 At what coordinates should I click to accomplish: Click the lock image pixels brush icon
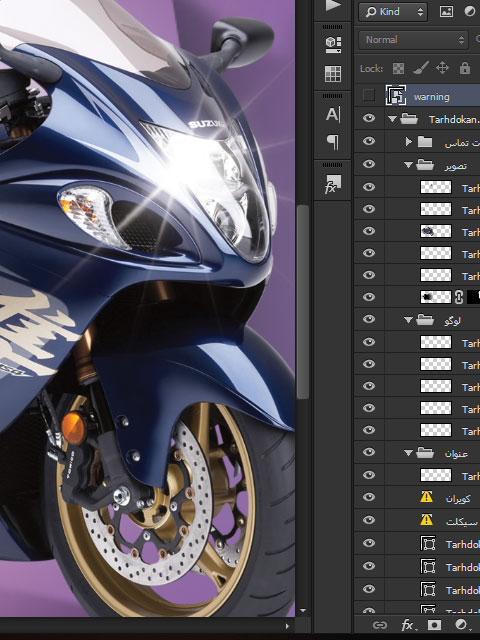(x=420, y=68)
